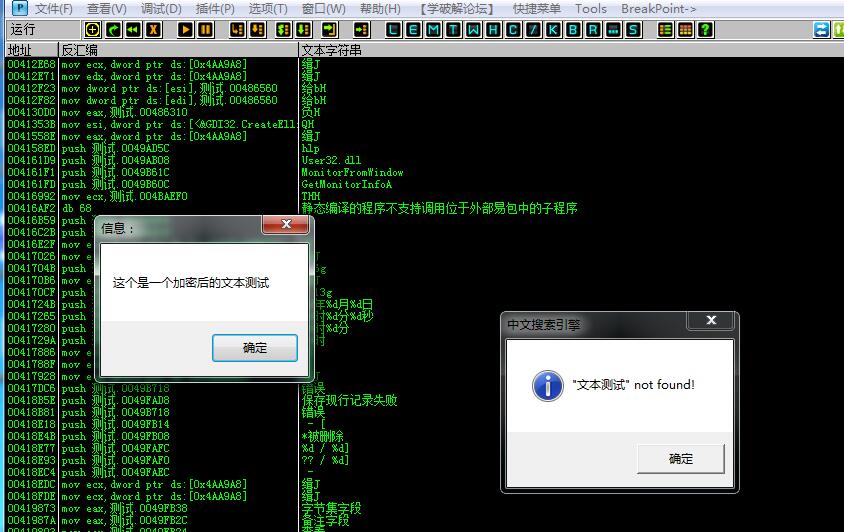Open Memory map using M icon
The width and height of the screenshot is (844, 532).
432,30
